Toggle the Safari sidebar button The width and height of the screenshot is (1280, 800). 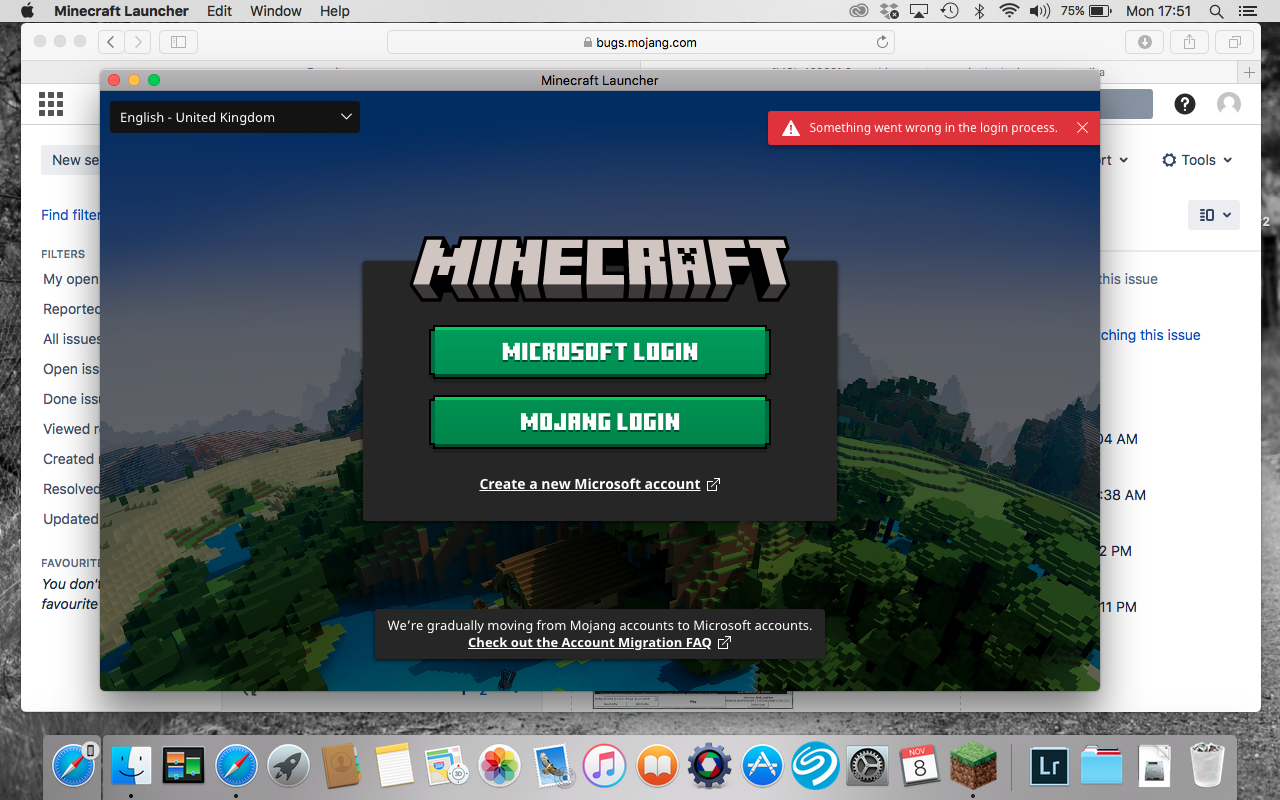coord(178,42)
